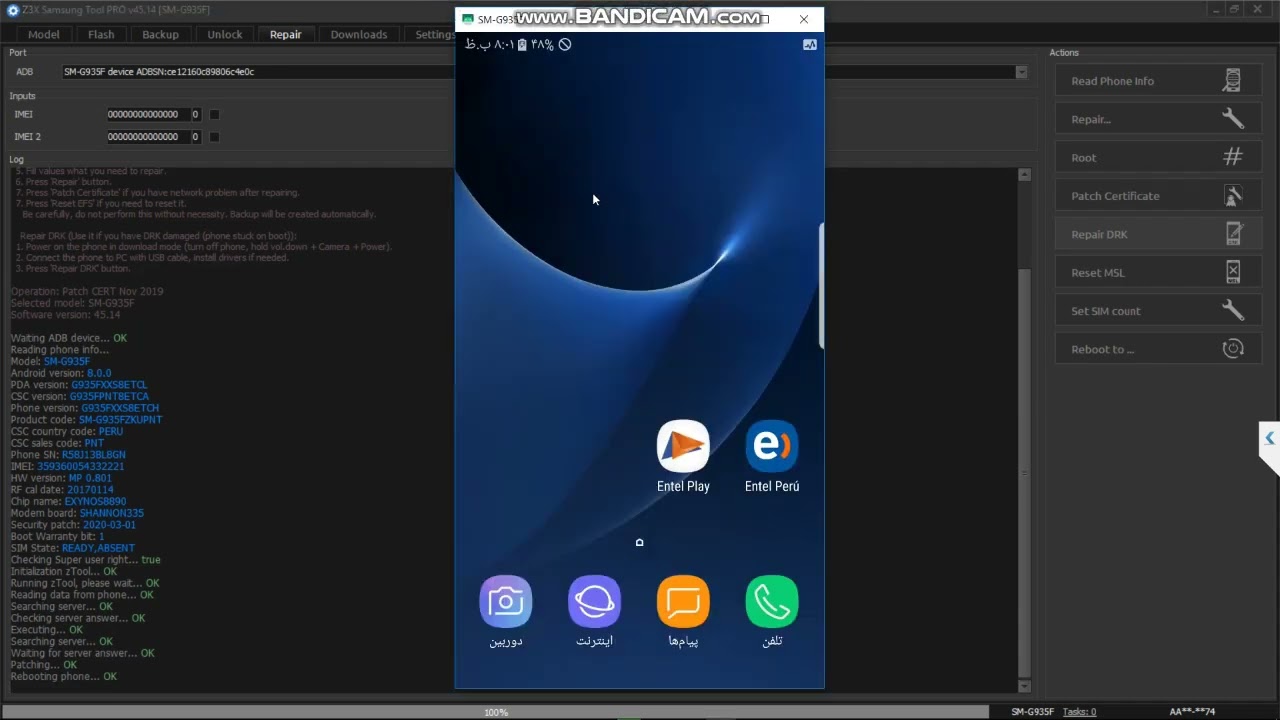The height and width of the screenshot is (720, 1280).
Task: Open the Downloads tab
Action: point(359,34)
